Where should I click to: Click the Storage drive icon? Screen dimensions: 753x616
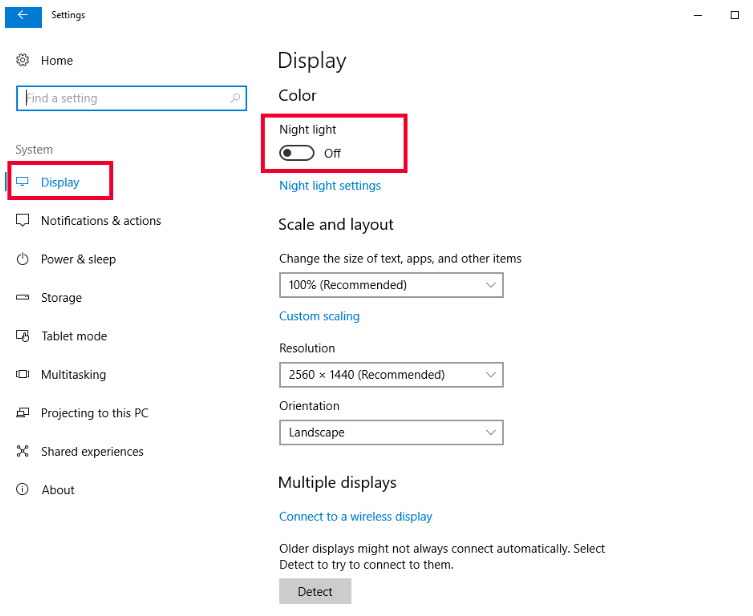pyautogui.click(x=23, y=298)
